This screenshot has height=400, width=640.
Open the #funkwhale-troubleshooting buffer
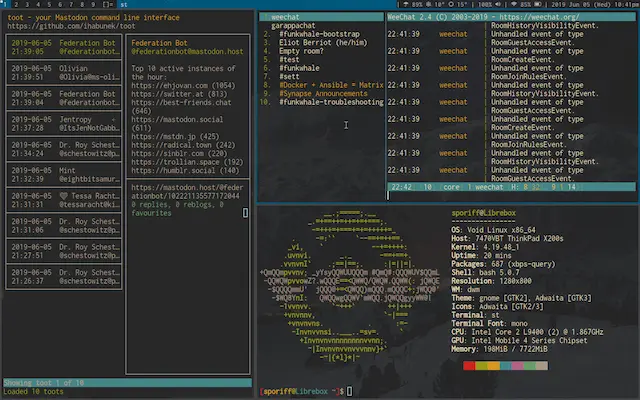[331, 102]
